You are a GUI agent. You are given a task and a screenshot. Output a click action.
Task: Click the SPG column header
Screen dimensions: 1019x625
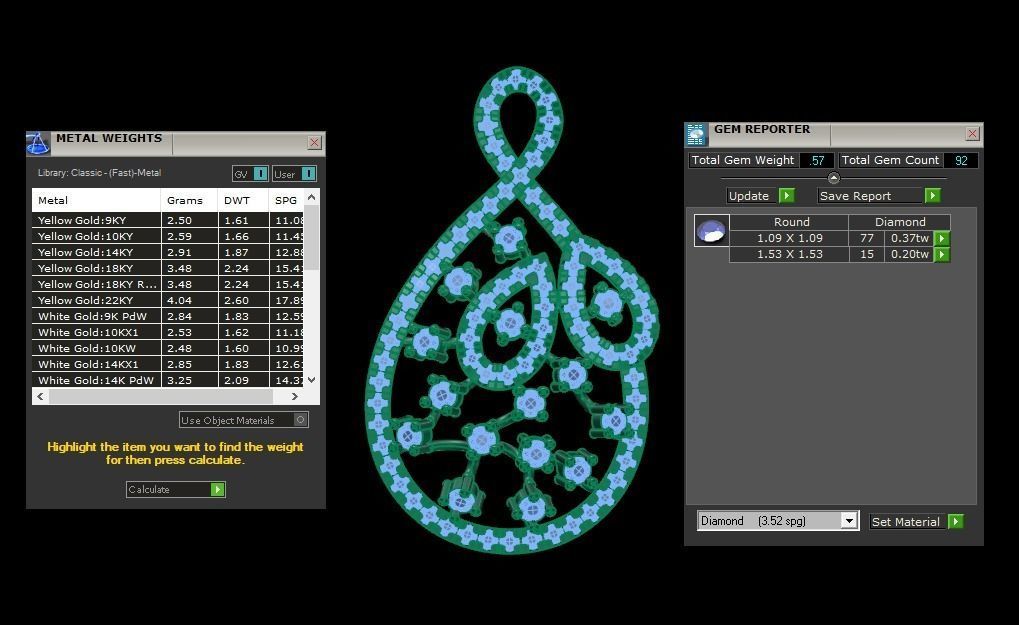[287, 201]
